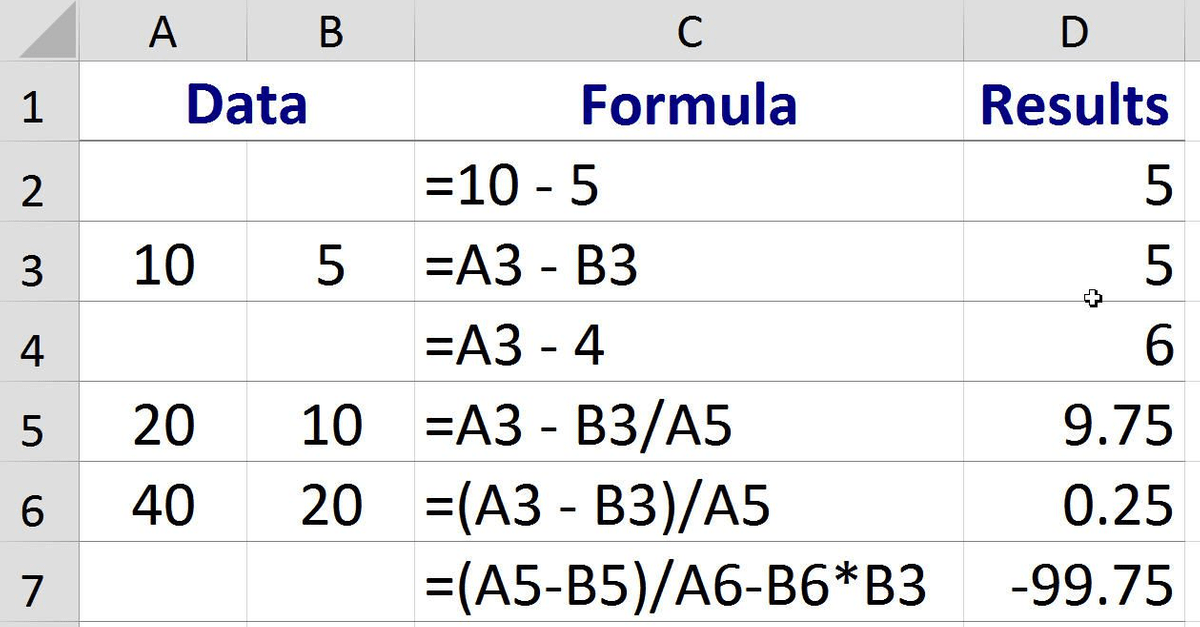Select cell A6 with value 40

[x=163, y=507]
